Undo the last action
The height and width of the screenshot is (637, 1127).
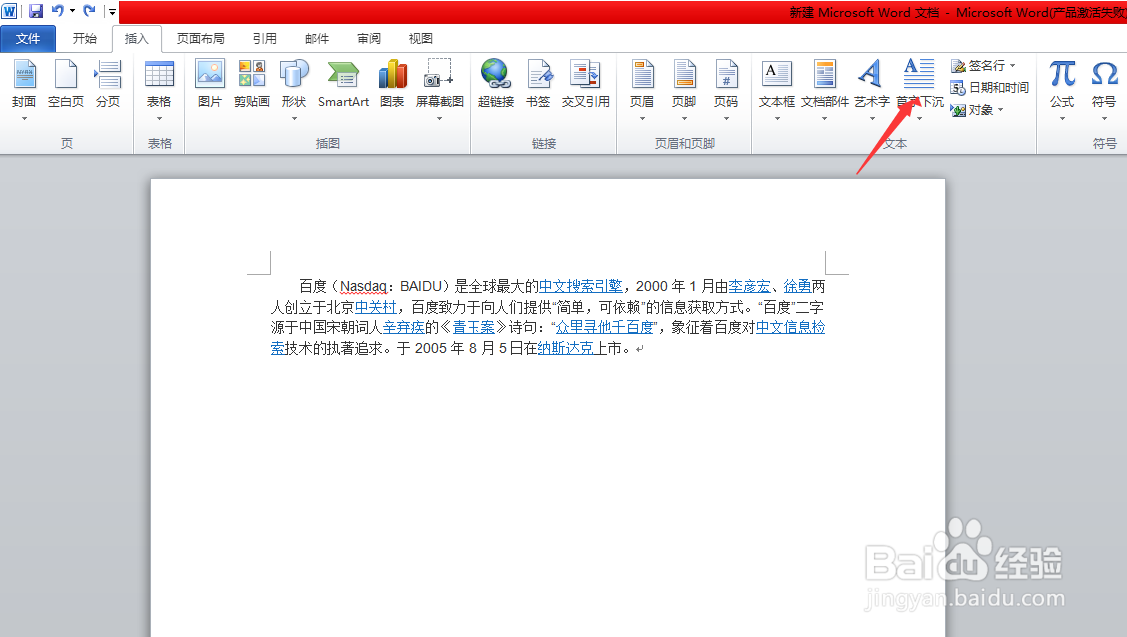pyautogui.click(x=58, y=11)
